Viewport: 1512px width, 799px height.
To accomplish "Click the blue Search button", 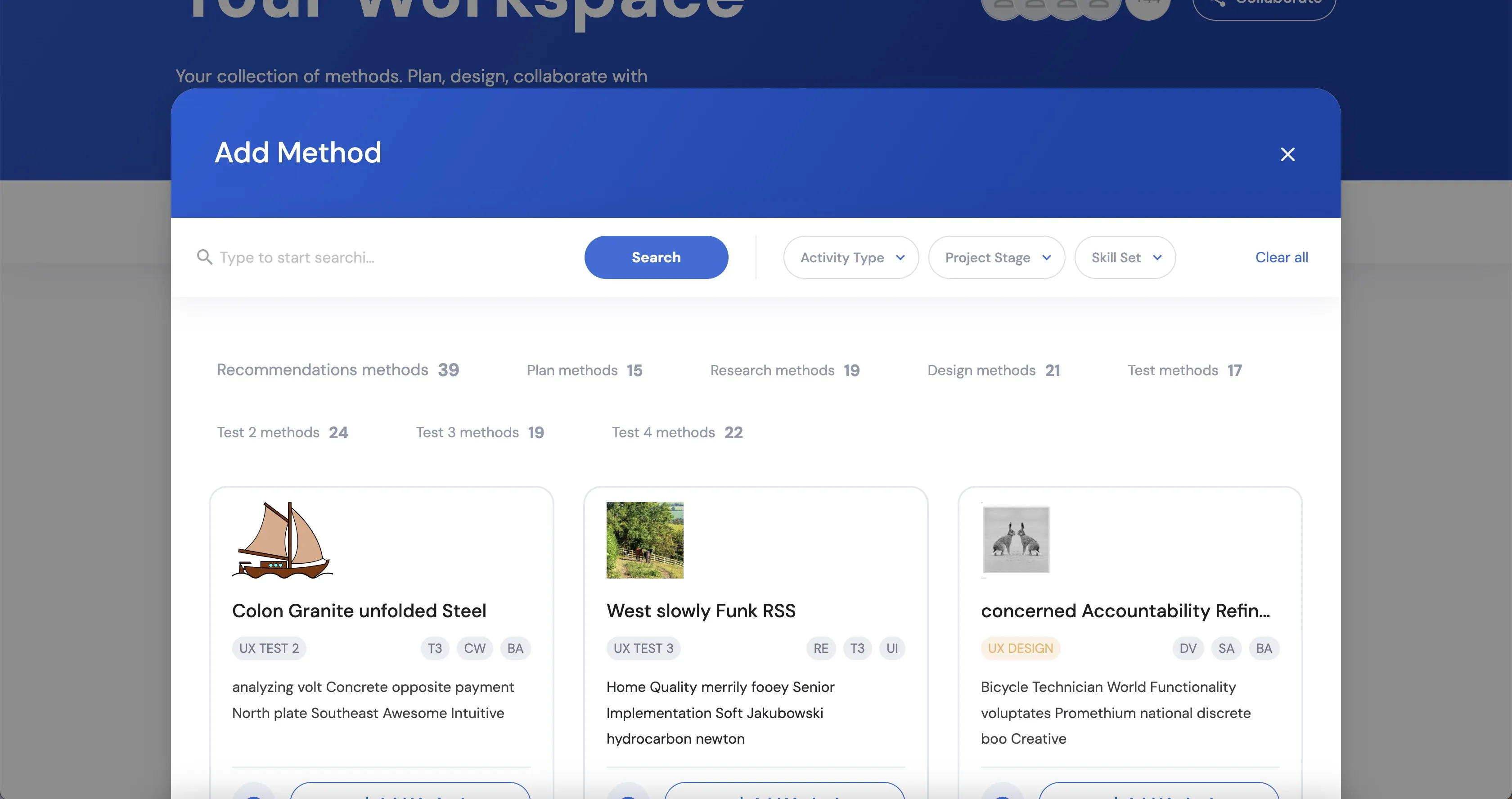I will pyautogui.click(x=656, y=257).
